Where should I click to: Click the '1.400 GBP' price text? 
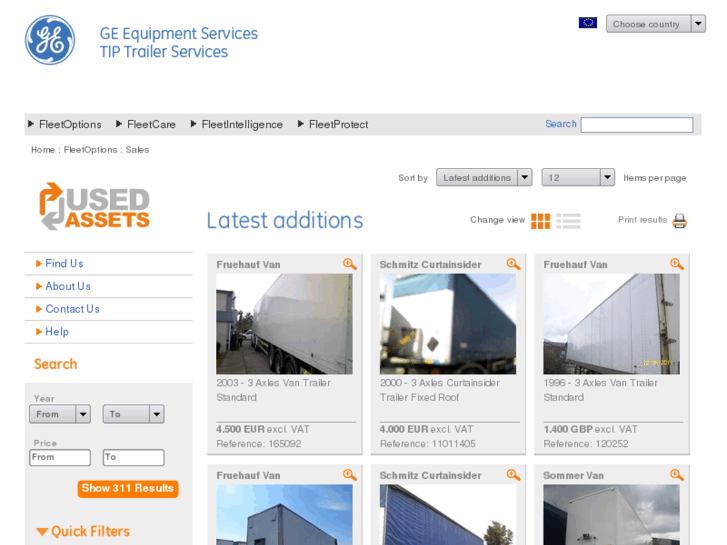568,430
